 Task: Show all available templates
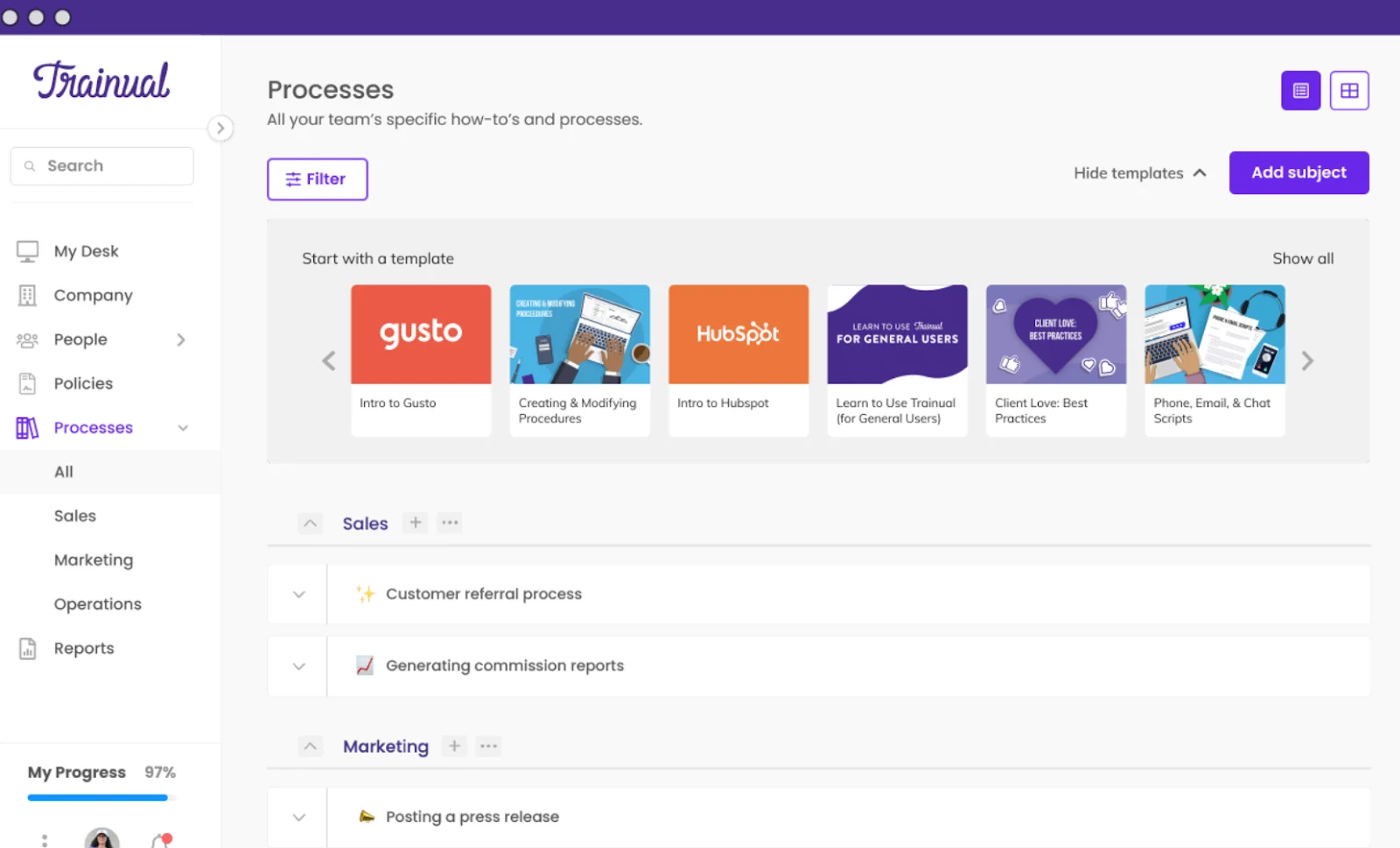pyautogui.click(x=1303, y=258)
